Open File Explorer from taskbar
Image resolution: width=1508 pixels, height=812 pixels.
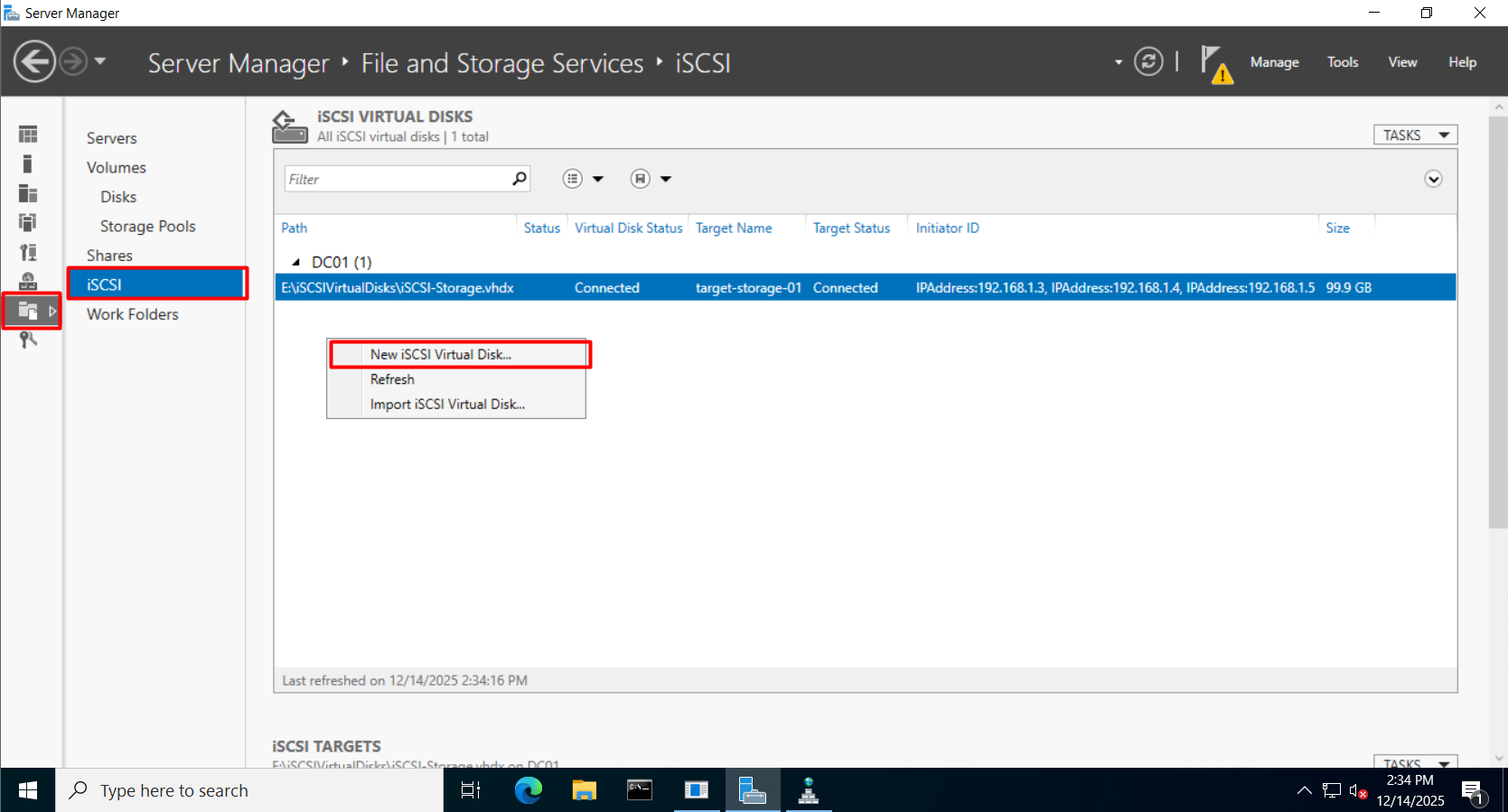pyautogui.click(x=584, y=790)
